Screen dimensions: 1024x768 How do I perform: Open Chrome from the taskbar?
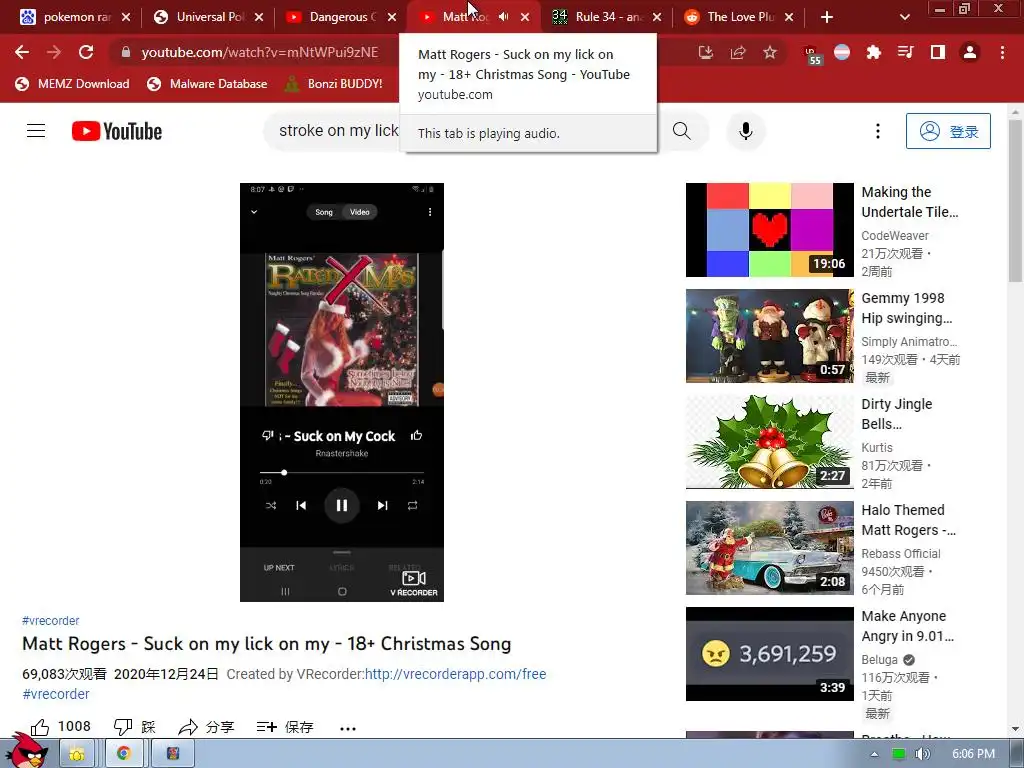(x=123, y=754)
